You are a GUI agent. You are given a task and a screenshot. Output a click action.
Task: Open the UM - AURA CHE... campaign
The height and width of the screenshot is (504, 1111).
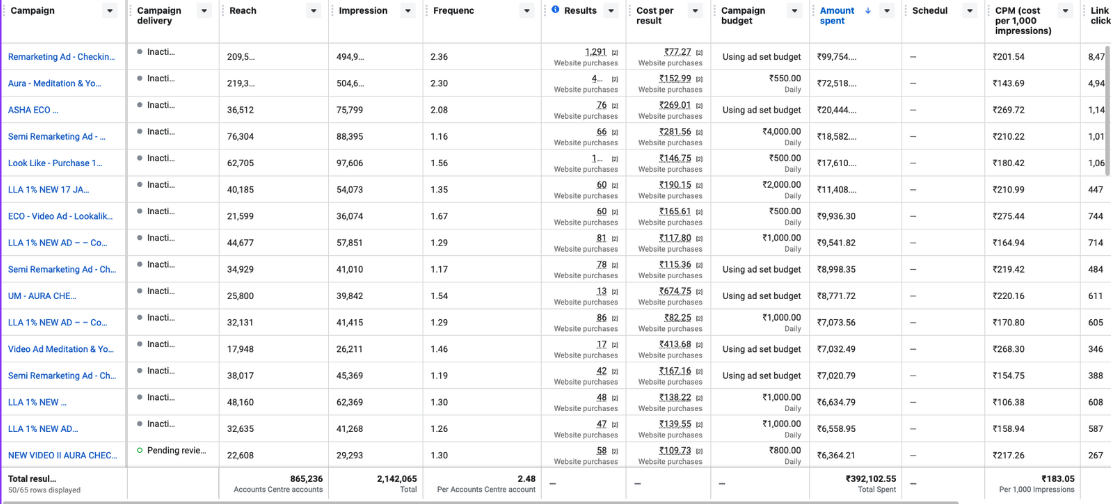pos(42,296)
